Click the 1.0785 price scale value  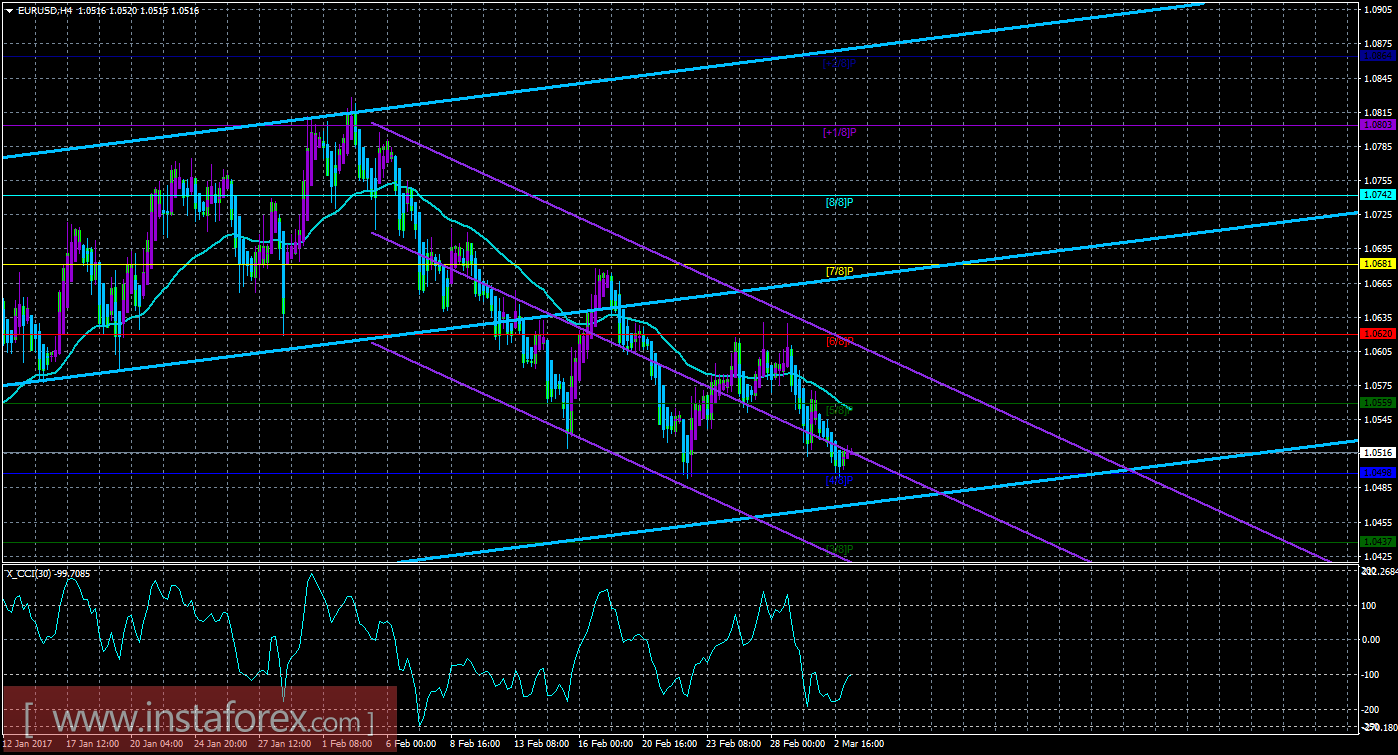point(1377,146)
